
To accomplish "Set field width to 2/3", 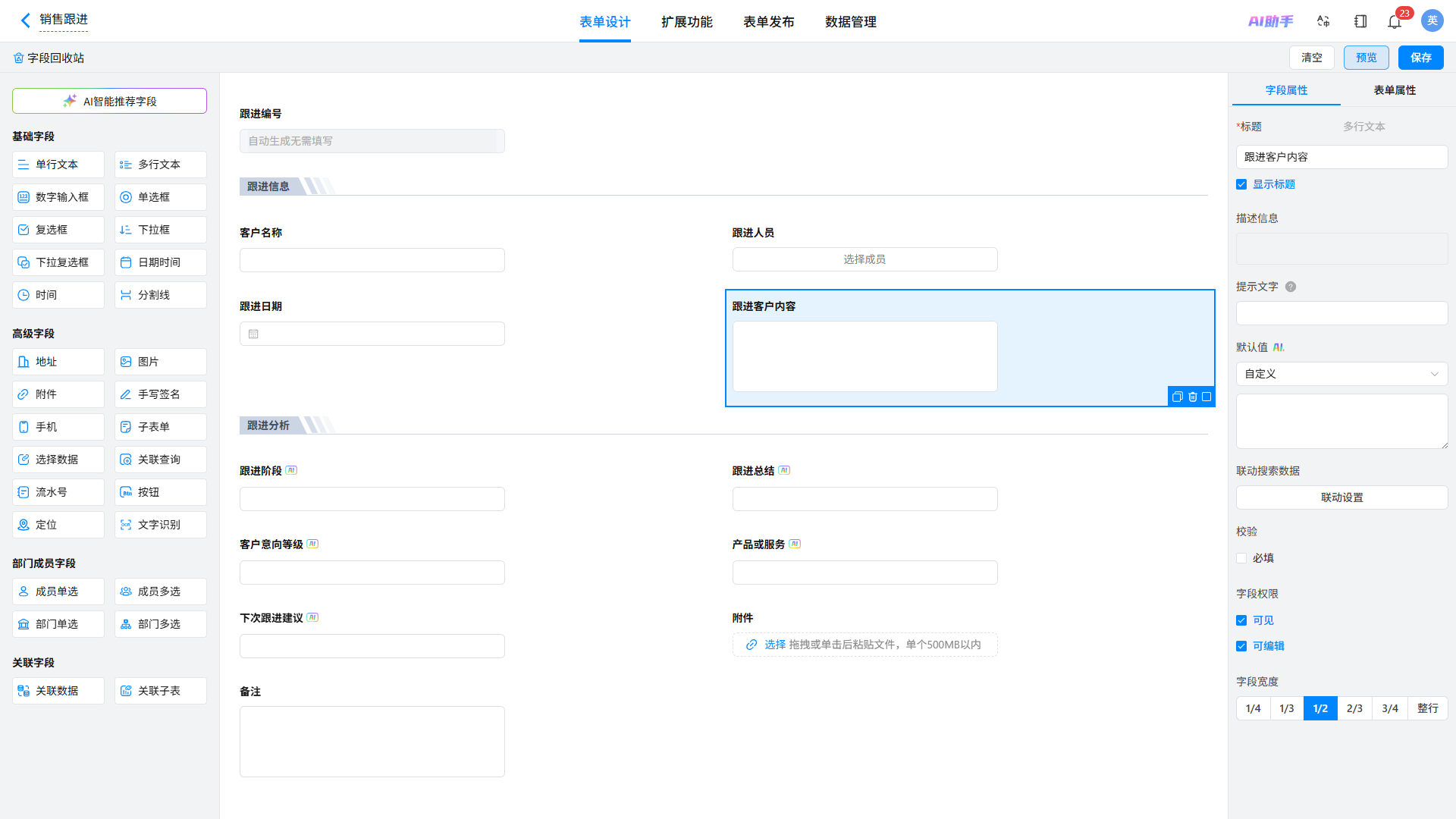I will pos(1354,708).
